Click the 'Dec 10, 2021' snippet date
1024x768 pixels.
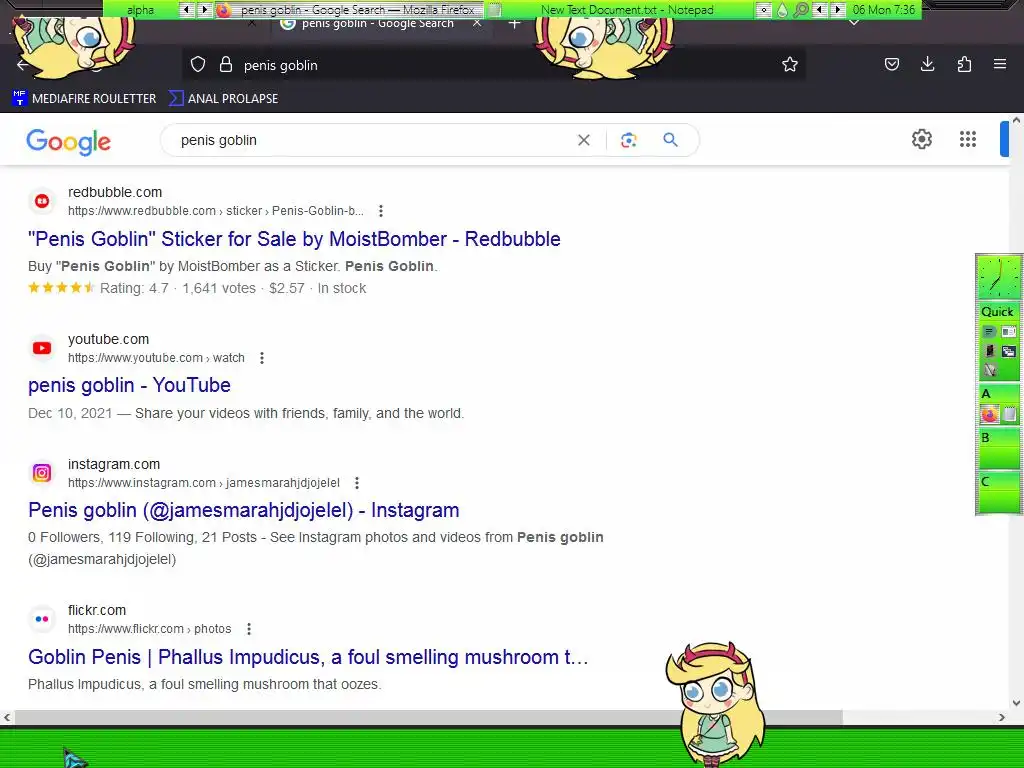click(70, 413)
